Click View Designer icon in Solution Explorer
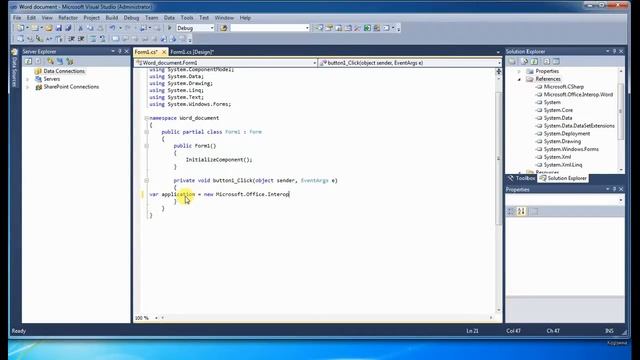The width and height of the screenshot is (640, 360). coord(556,61)
